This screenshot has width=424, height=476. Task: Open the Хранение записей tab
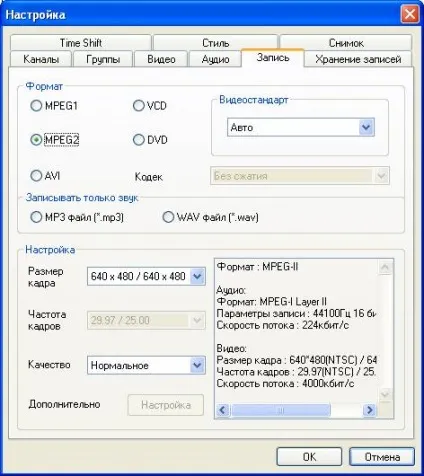click(358, 59)
